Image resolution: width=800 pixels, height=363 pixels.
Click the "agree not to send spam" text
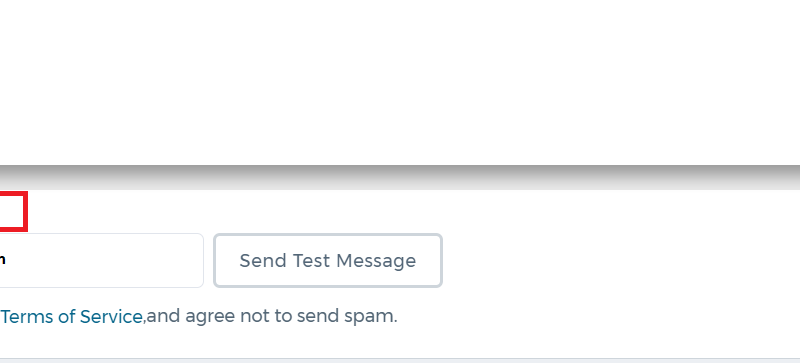pyautogui.click(x=291, y=317)
